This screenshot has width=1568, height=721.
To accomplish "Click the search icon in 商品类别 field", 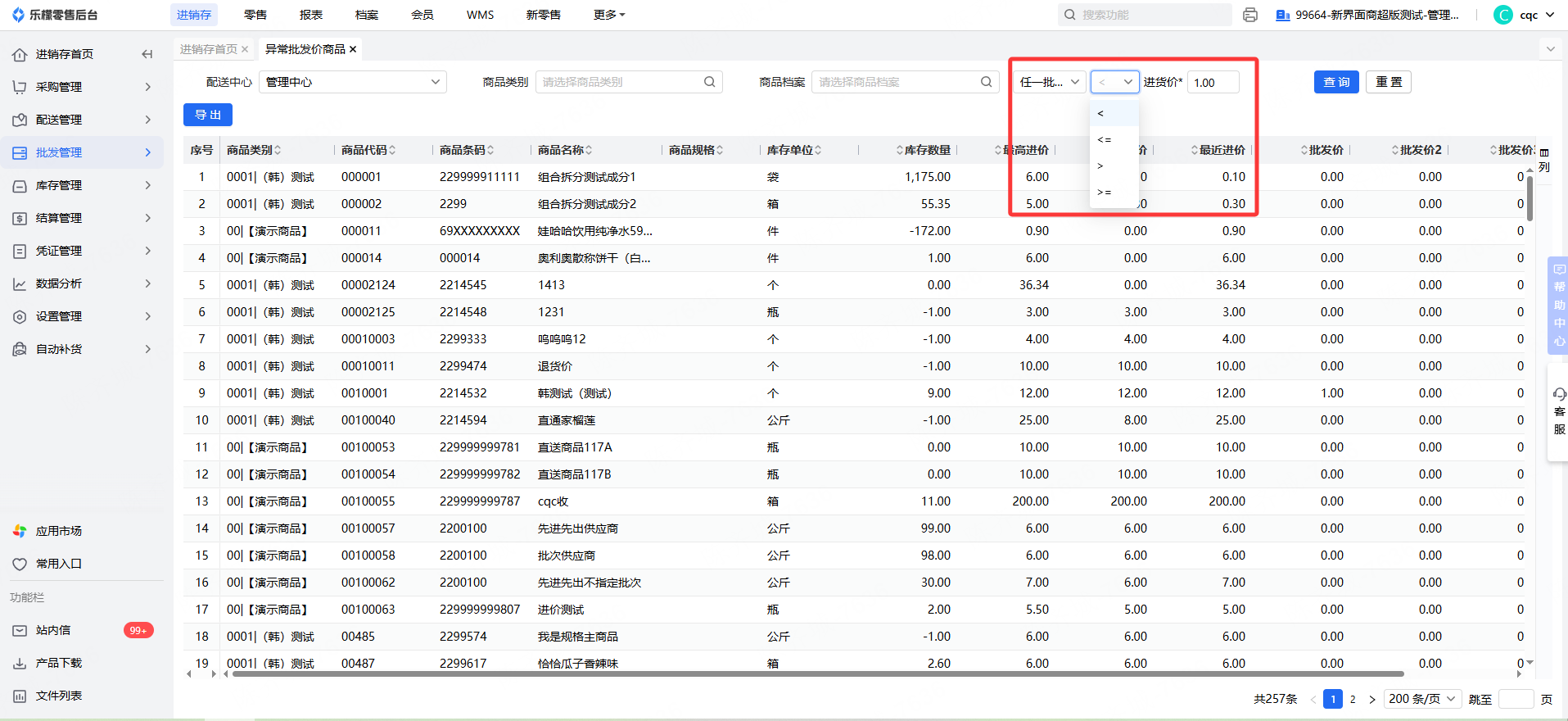I will point(710,82).
